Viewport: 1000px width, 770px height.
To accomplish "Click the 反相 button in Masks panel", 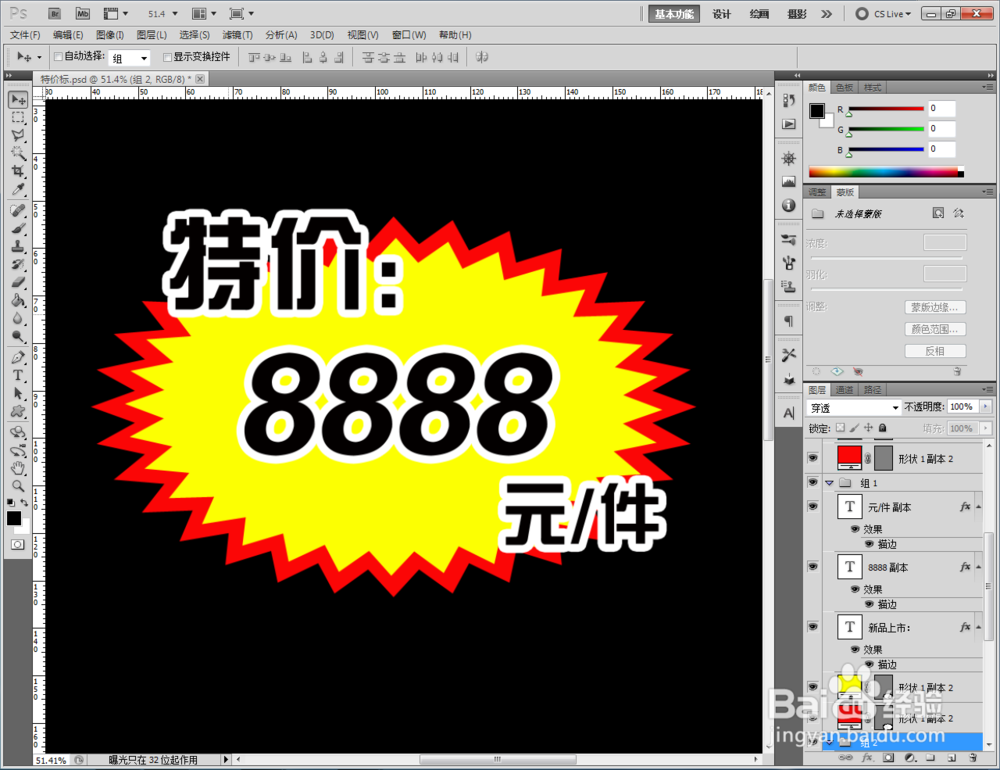I will [936, 351].
